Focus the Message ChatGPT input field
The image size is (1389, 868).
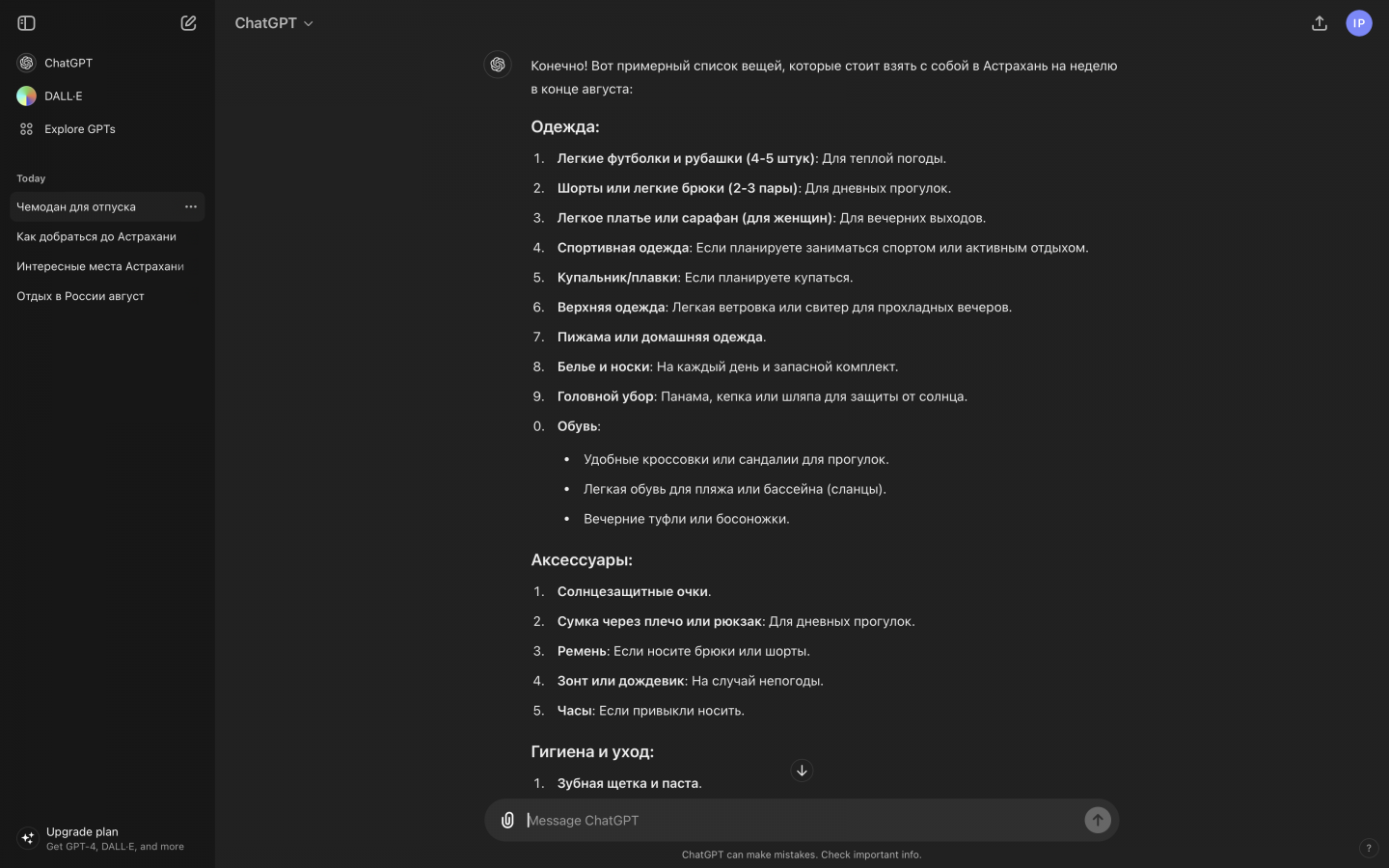click(801, 820)
